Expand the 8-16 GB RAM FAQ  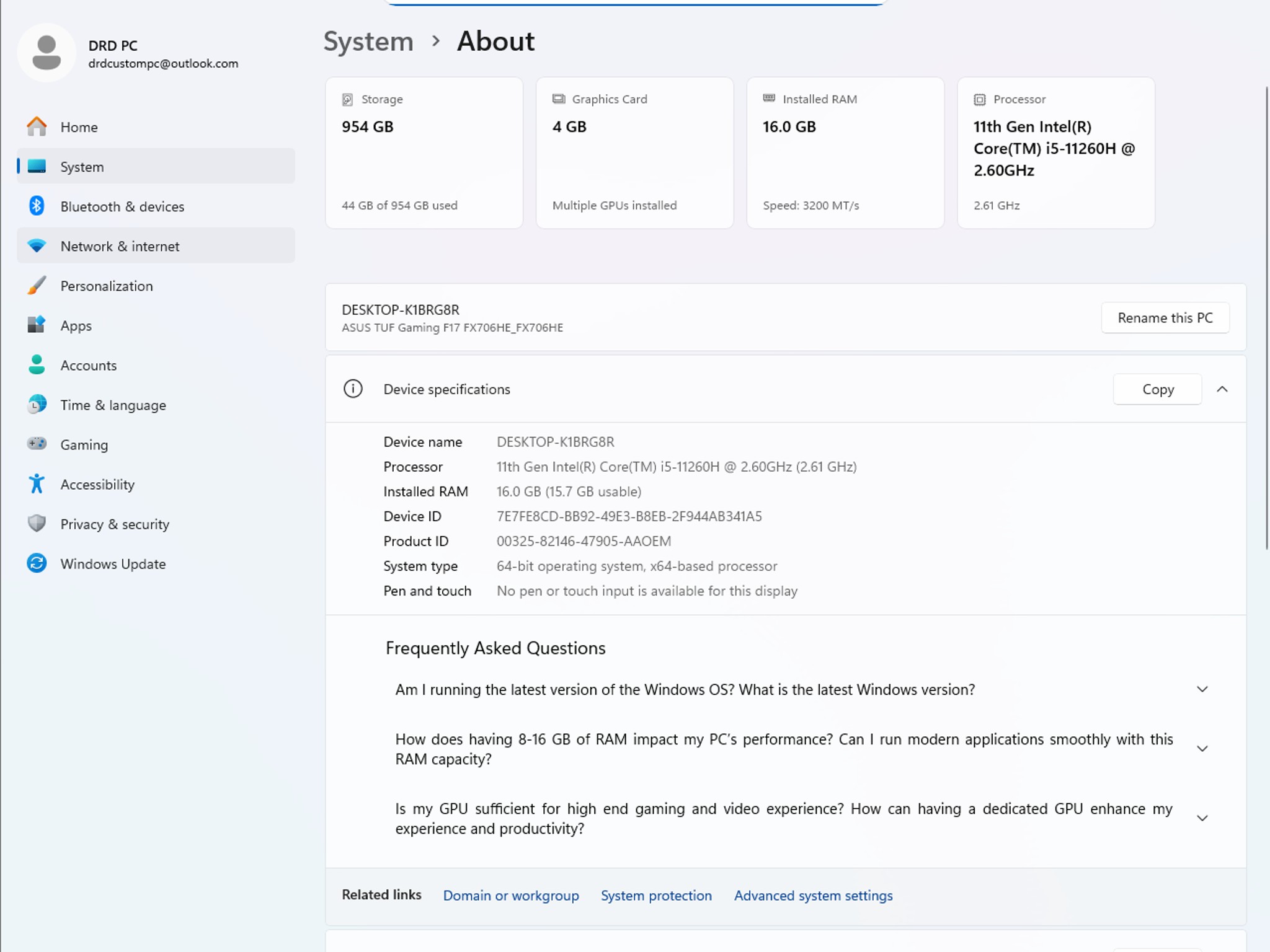[x=1202, y=749]
